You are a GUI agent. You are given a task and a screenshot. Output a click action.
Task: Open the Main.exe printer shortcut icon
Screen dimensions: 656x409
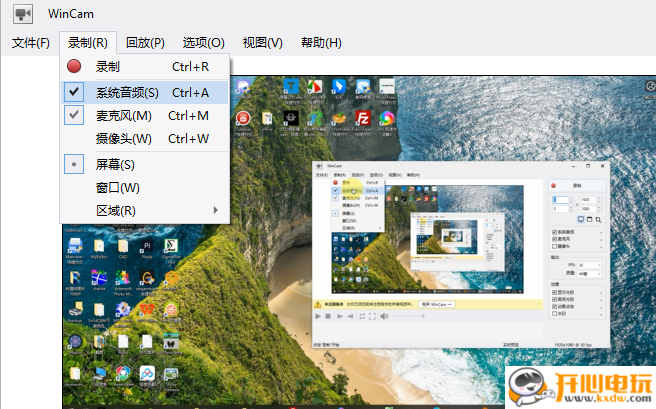point(75,245)
